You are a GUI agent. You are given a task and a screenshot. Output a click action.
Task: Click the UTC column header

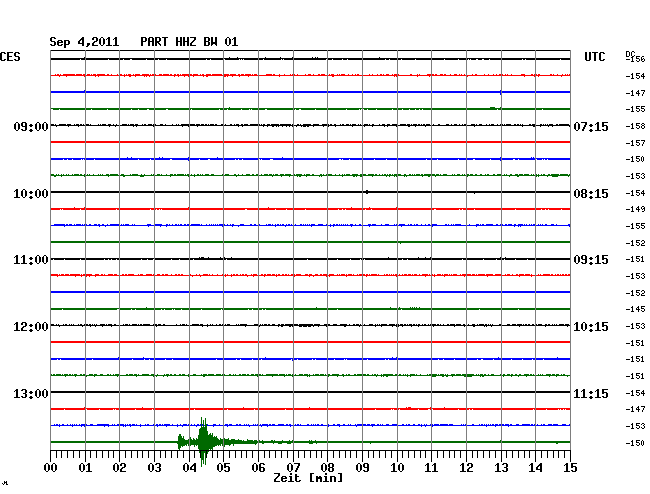click(594, 57)
